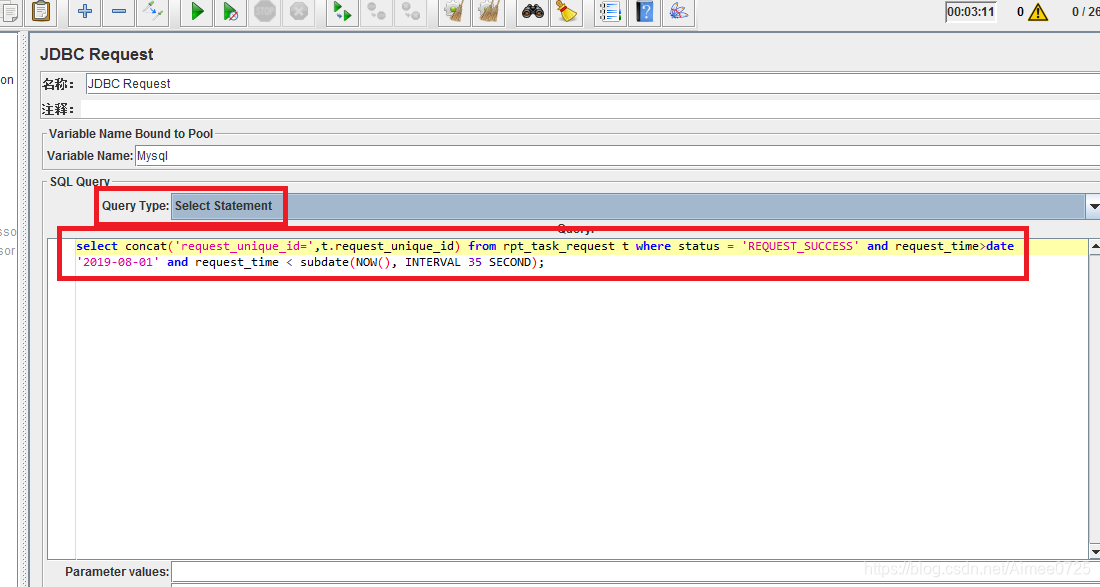
Task: Click the JDBC Request panel title
Action: [x=97, y=54]
